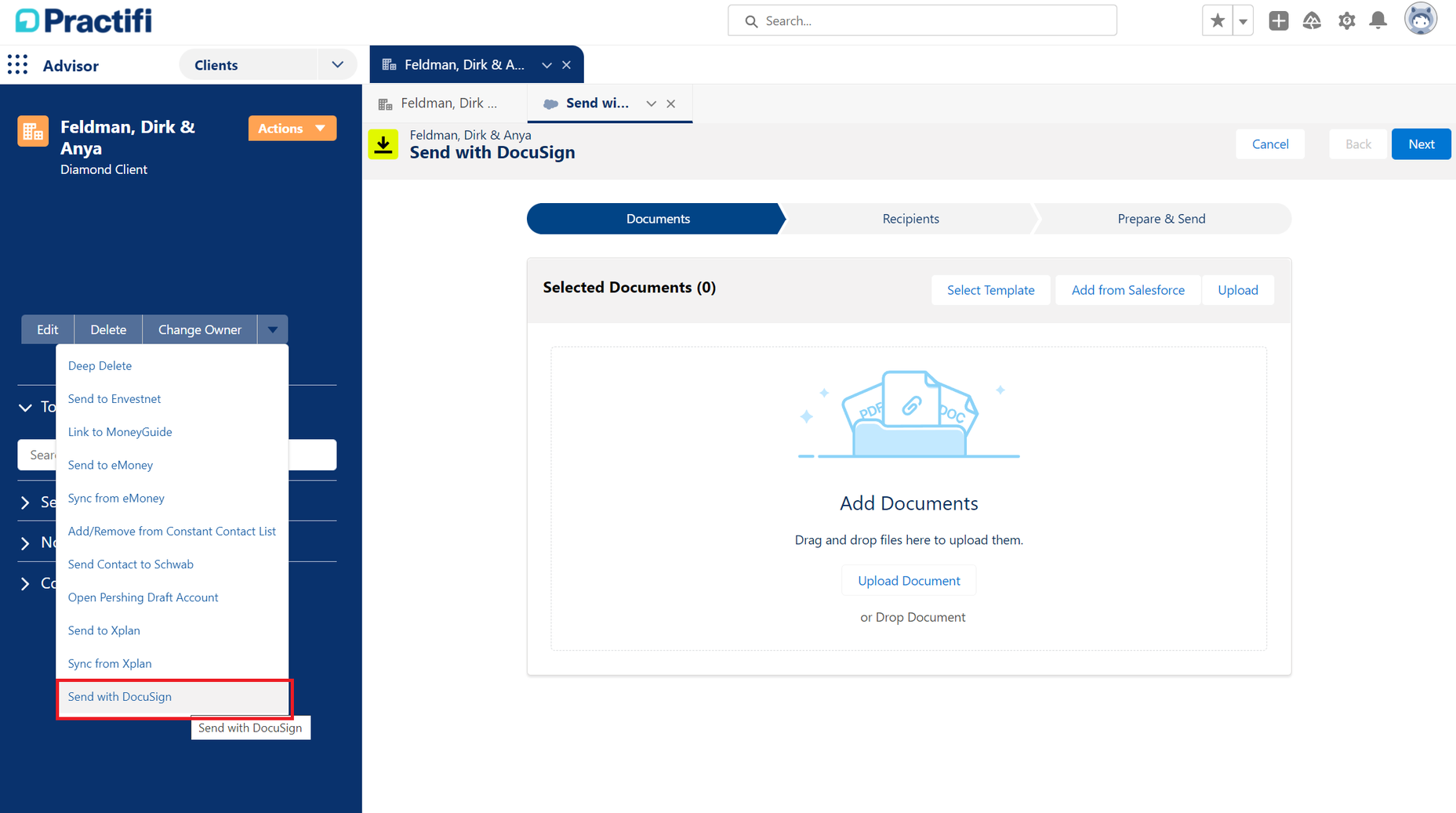Open the app launcher grid icon
Image resolution: width=1456 pixels, height=813 pixels.
pyautogui.click(x=17, y=65)
